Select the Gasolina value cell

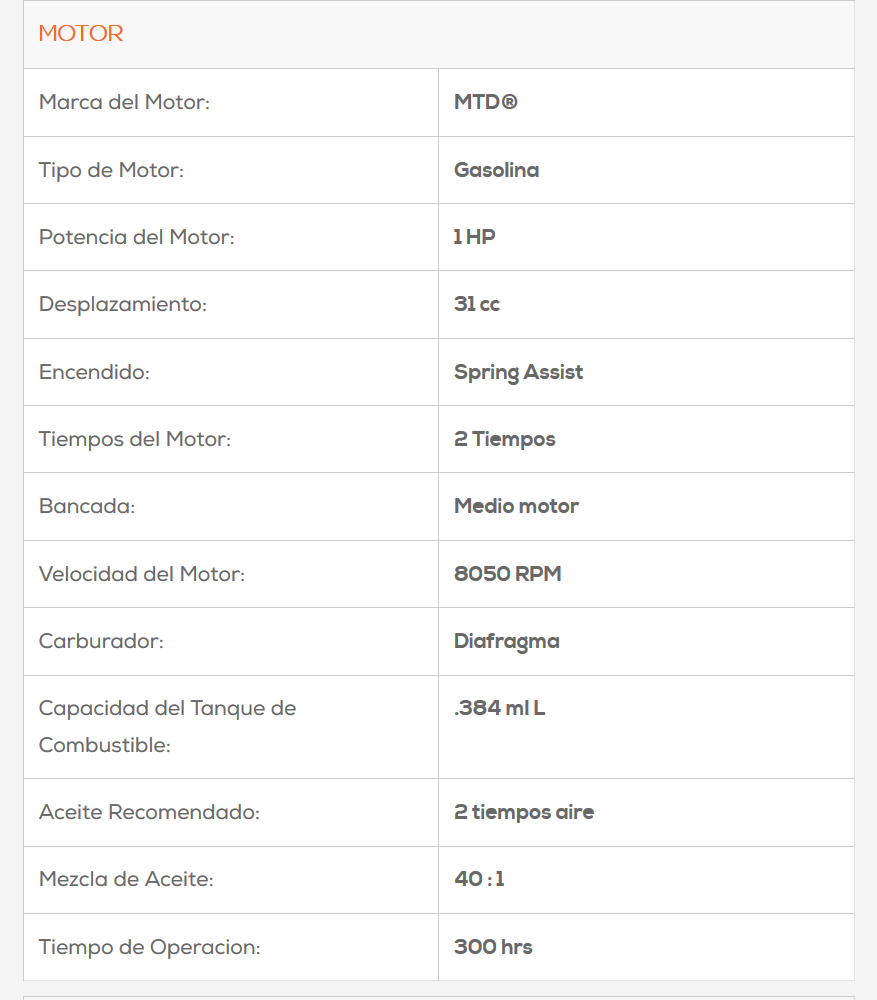point(496,170)
